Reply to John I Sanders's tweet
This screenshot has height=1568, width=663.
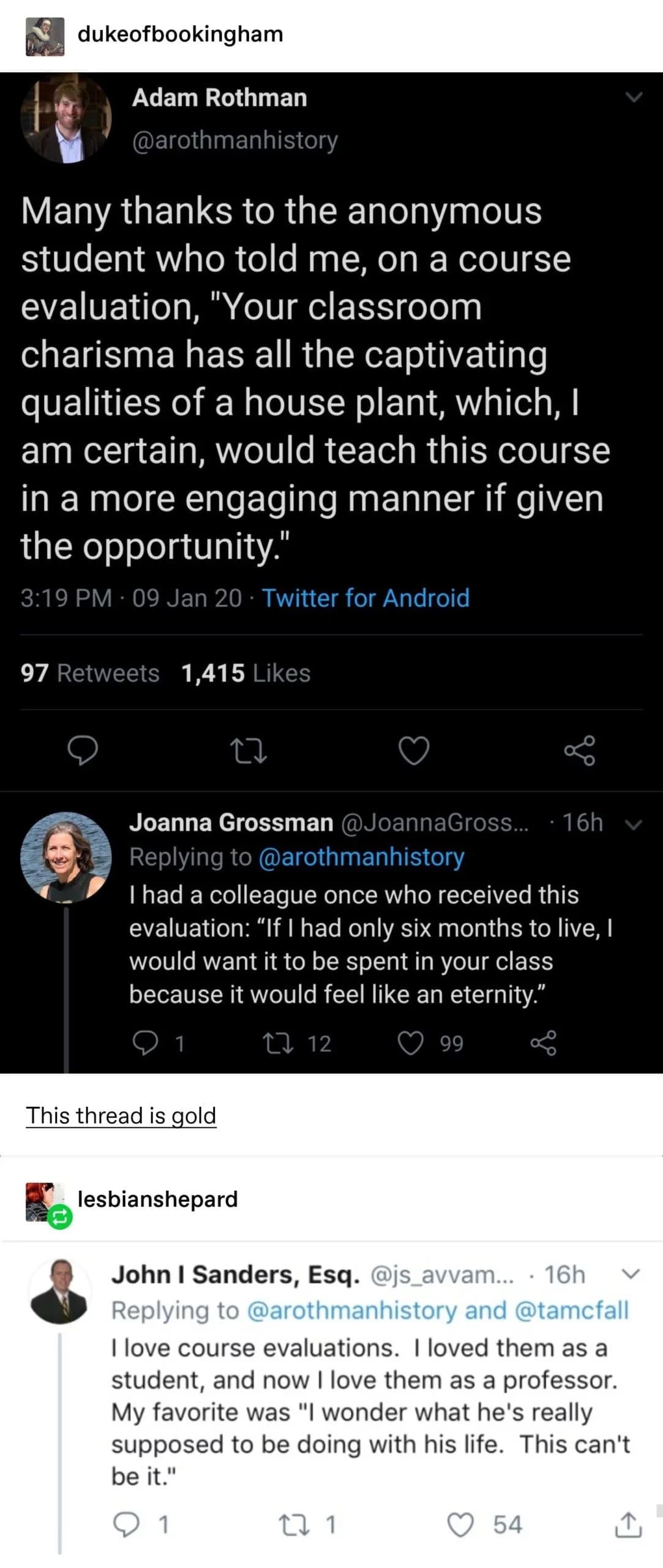click(x=127, y=1525)
